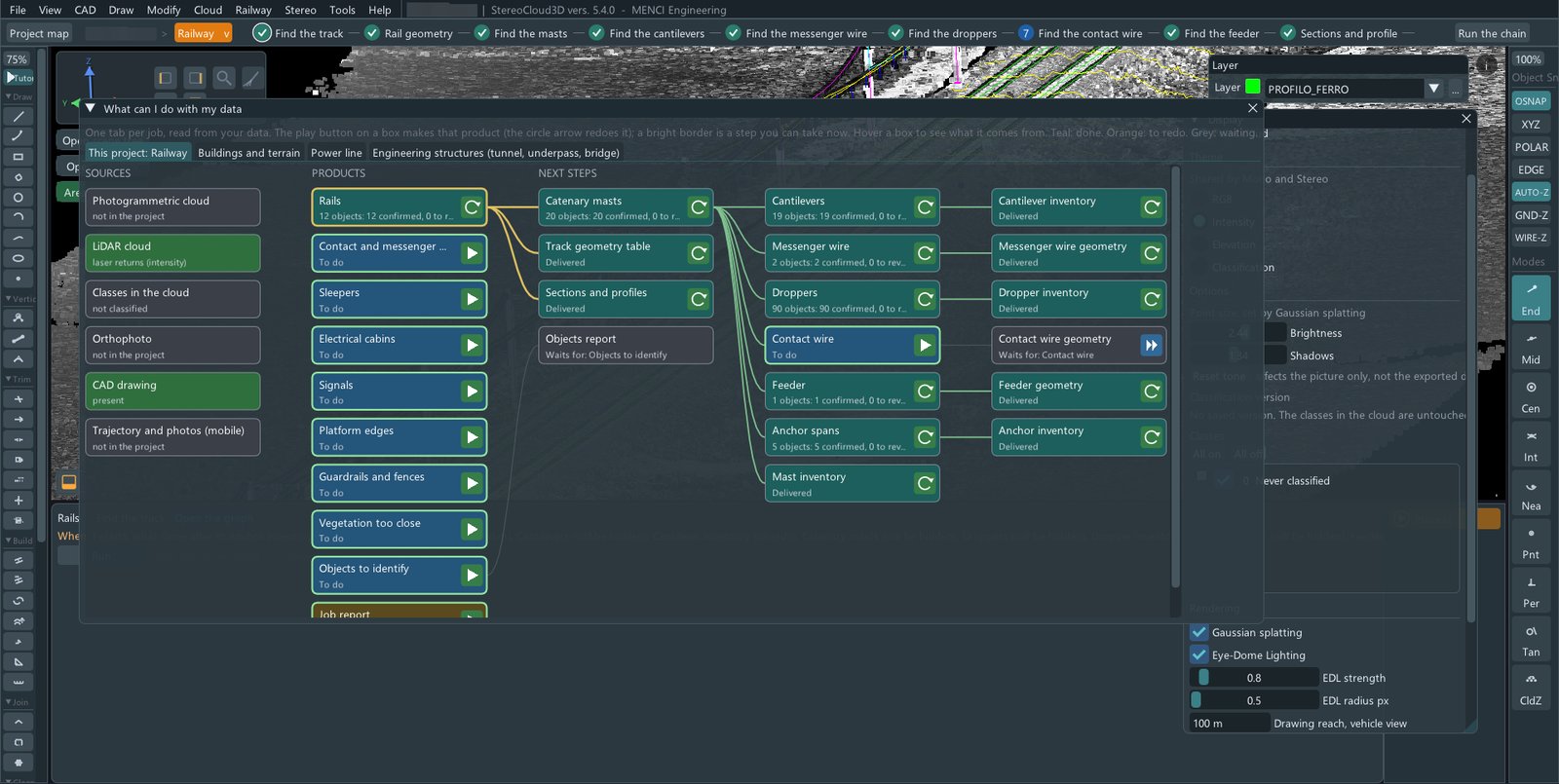
Task: Run the Electrical cabins play button
Action: (472, 345)
